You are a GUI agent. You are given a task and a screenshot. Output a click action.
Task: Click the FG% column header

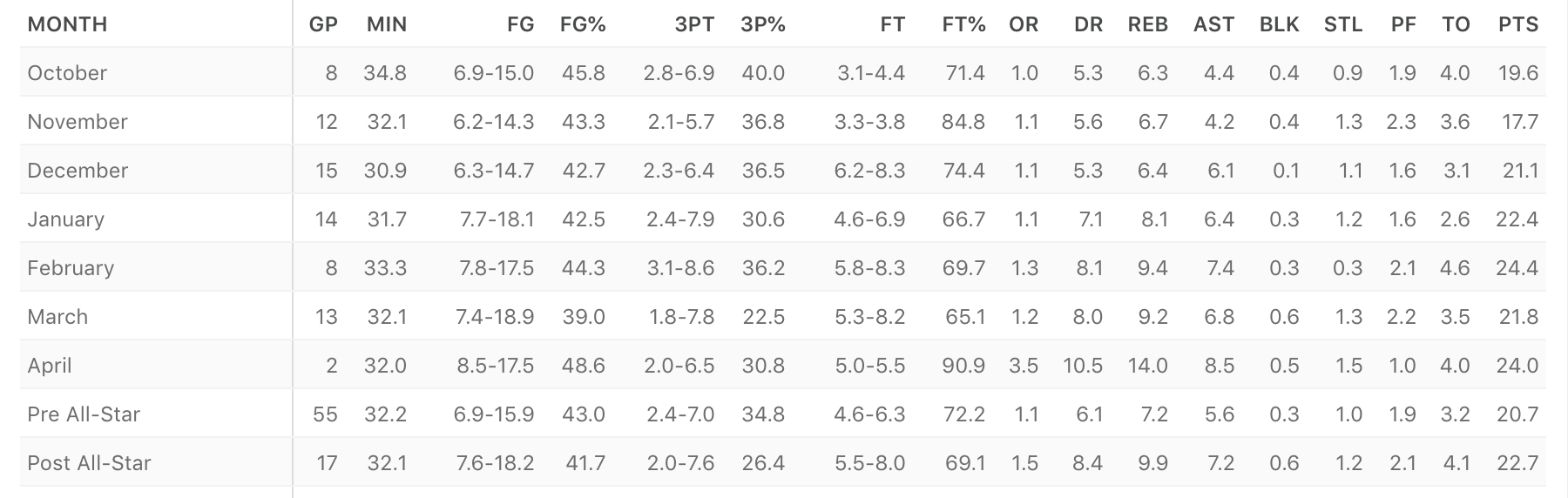coord(583,24)
